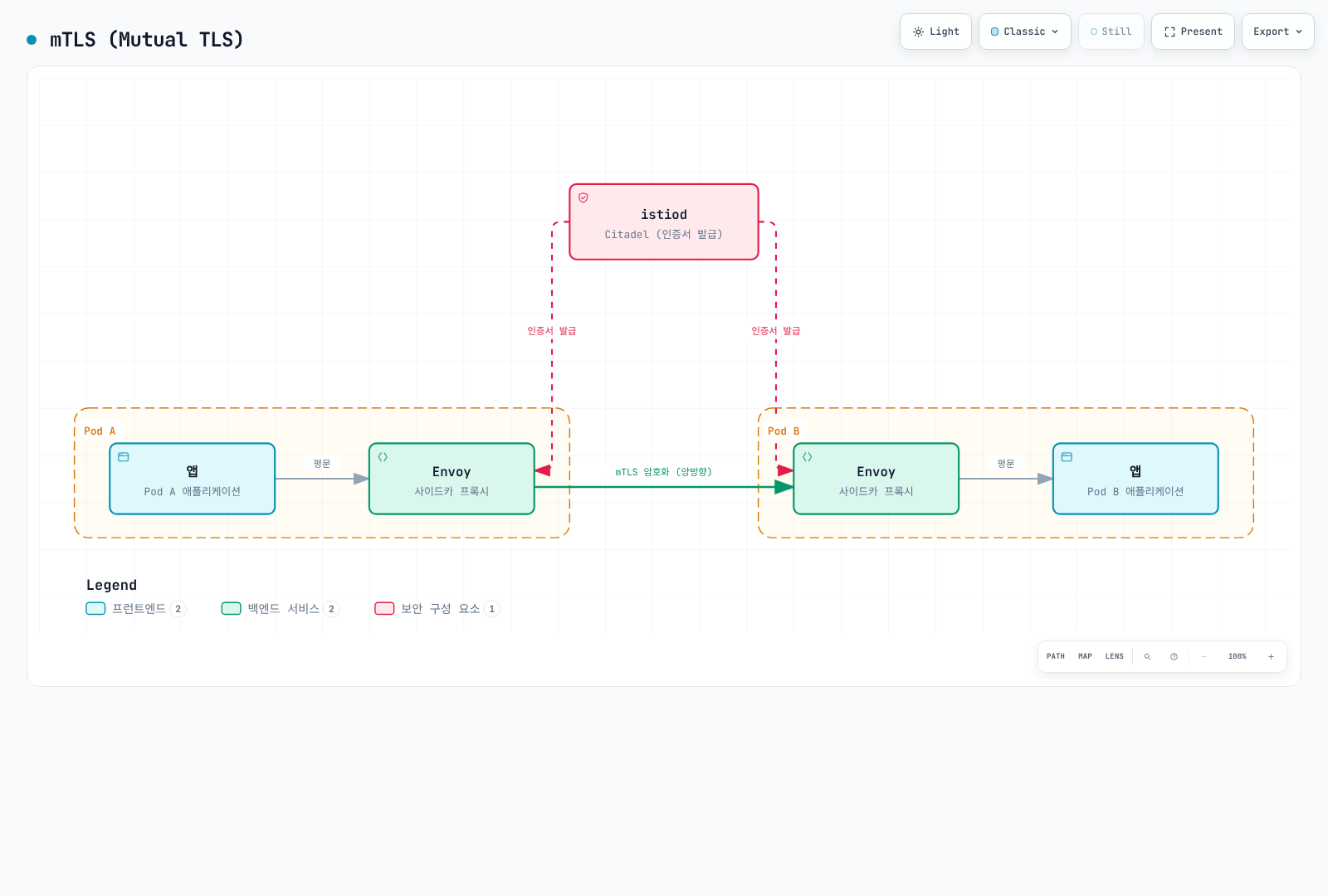Click the Pod B group label

click(784, 431)
